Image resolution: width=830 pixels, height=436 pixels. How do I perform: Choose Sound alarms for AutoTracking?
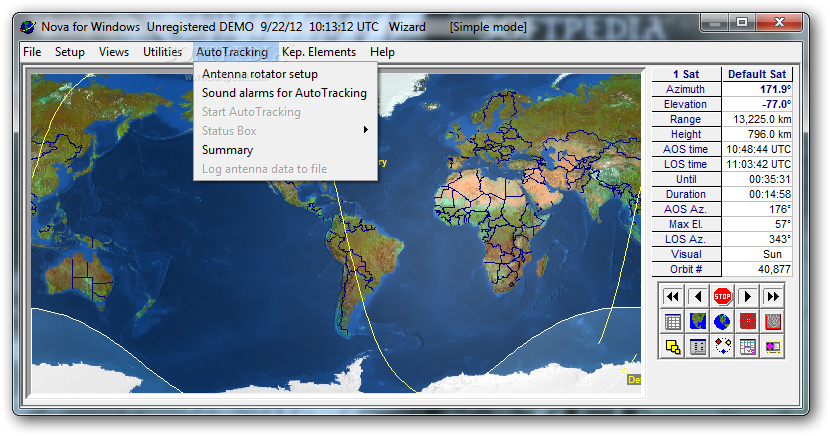(x=285, y=93)
